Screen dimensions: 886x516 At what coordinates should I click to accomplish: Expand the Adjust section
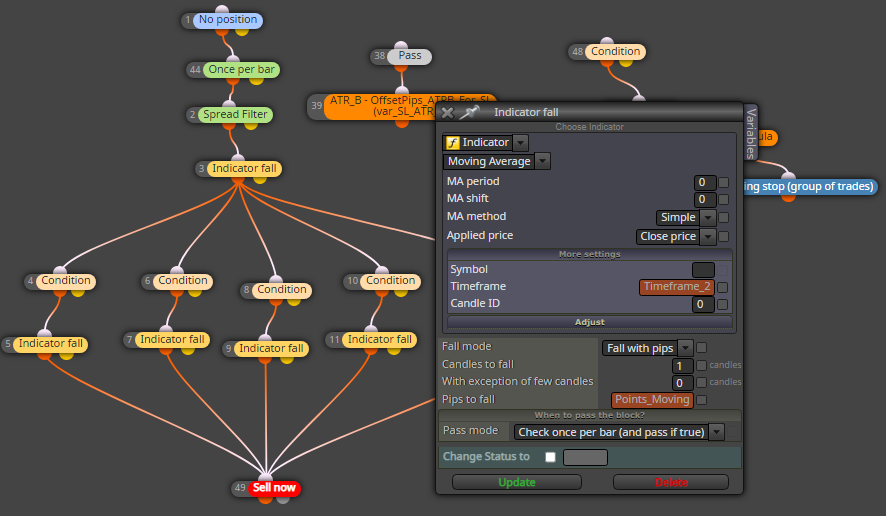click(589, 322)
